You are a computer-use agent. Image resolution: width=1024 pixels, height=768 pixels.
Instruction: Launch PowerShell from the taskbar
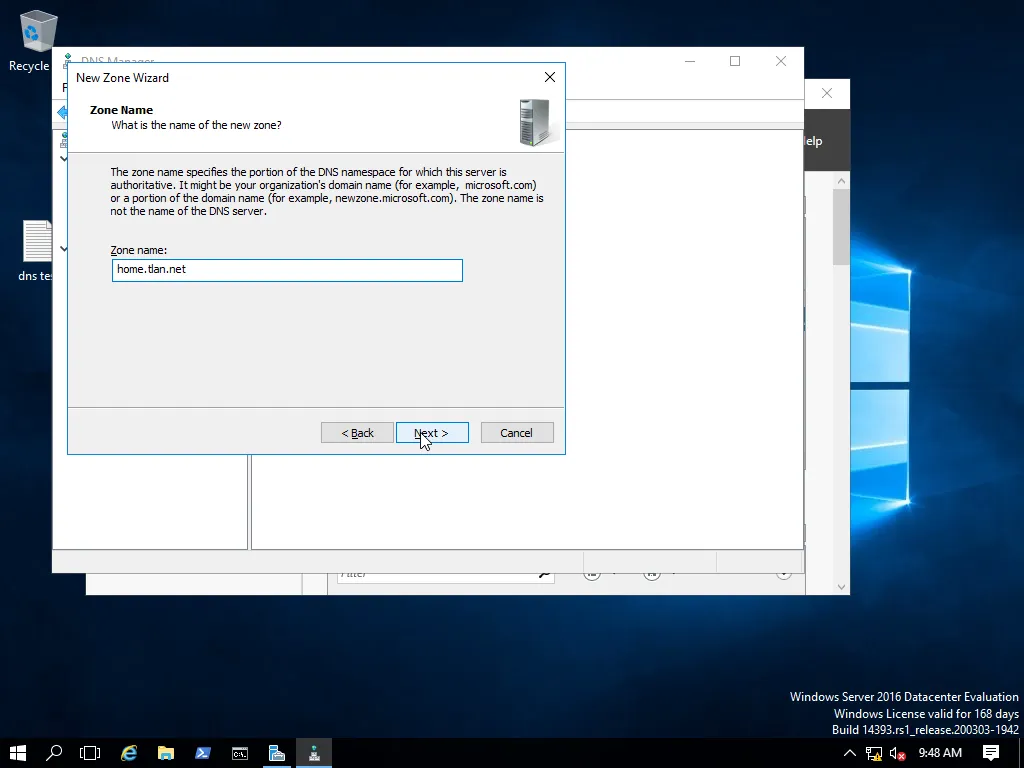(x=203, y=753)
